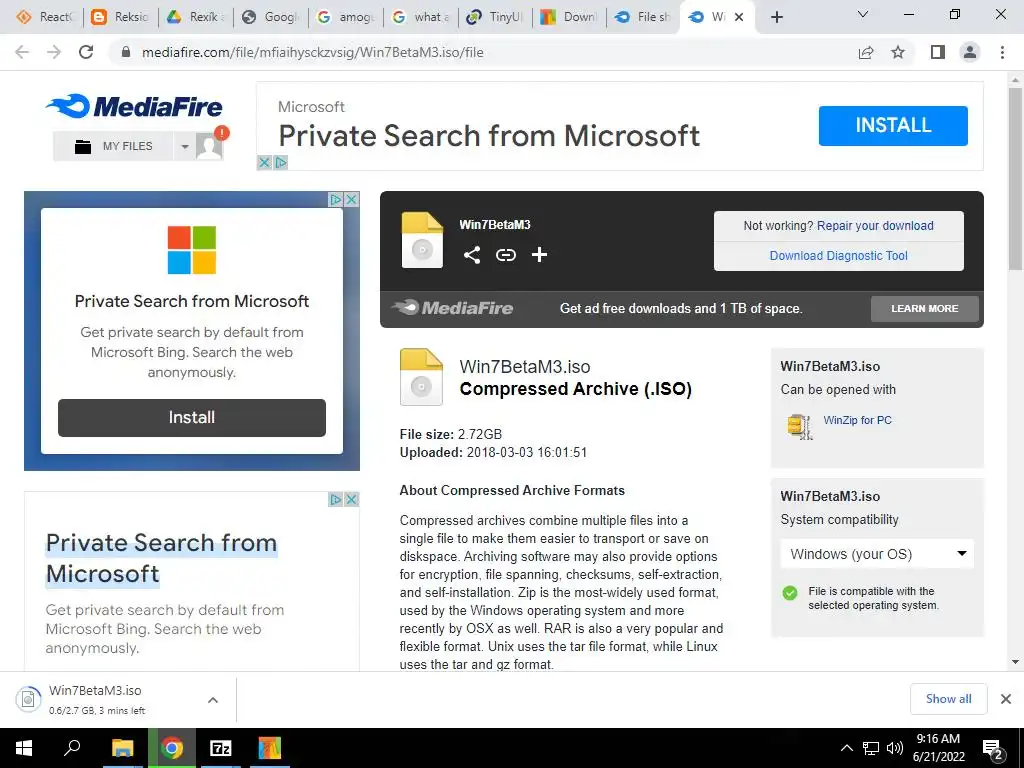
Task: Open the notification center icon
Action: (992, 749)
